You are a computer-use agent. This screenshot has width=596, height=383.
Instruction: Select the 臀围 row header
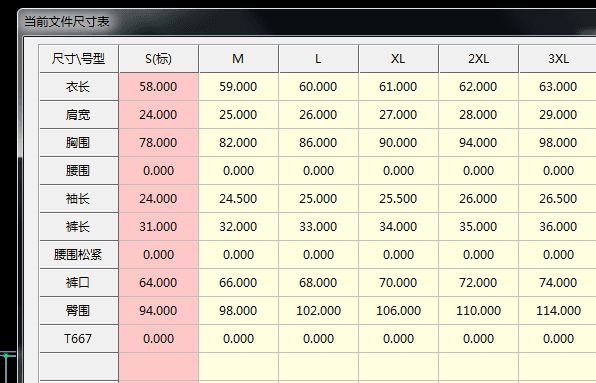click(x=79, y=311)
